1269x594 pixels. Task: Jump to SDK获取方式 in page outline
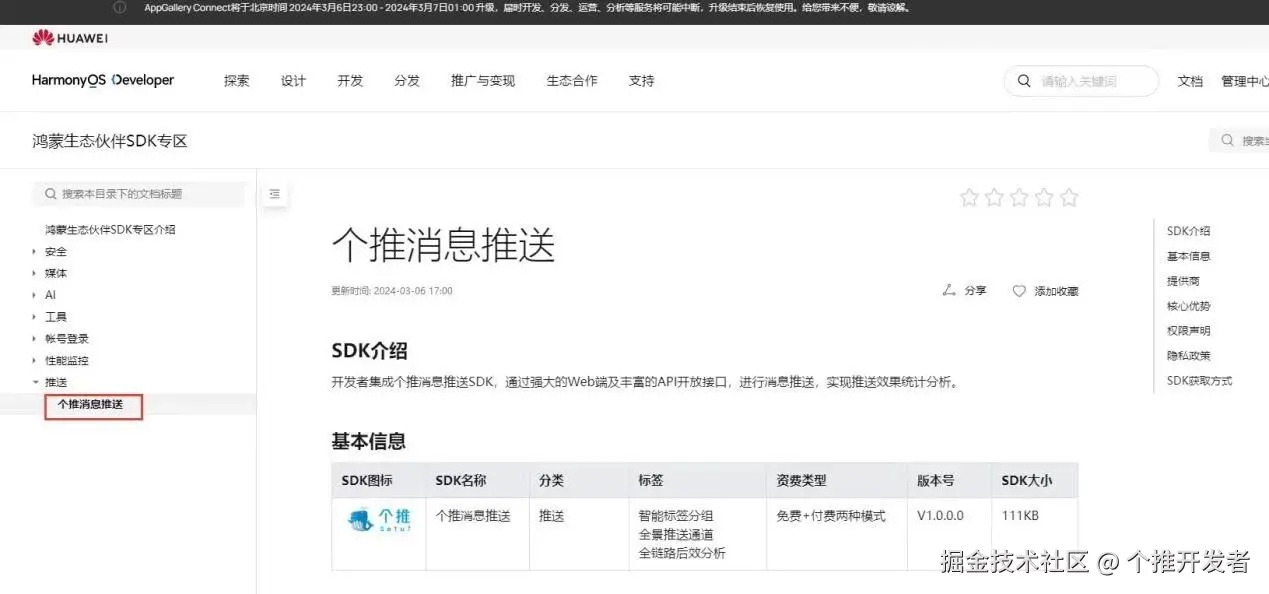coord(1199,381)
